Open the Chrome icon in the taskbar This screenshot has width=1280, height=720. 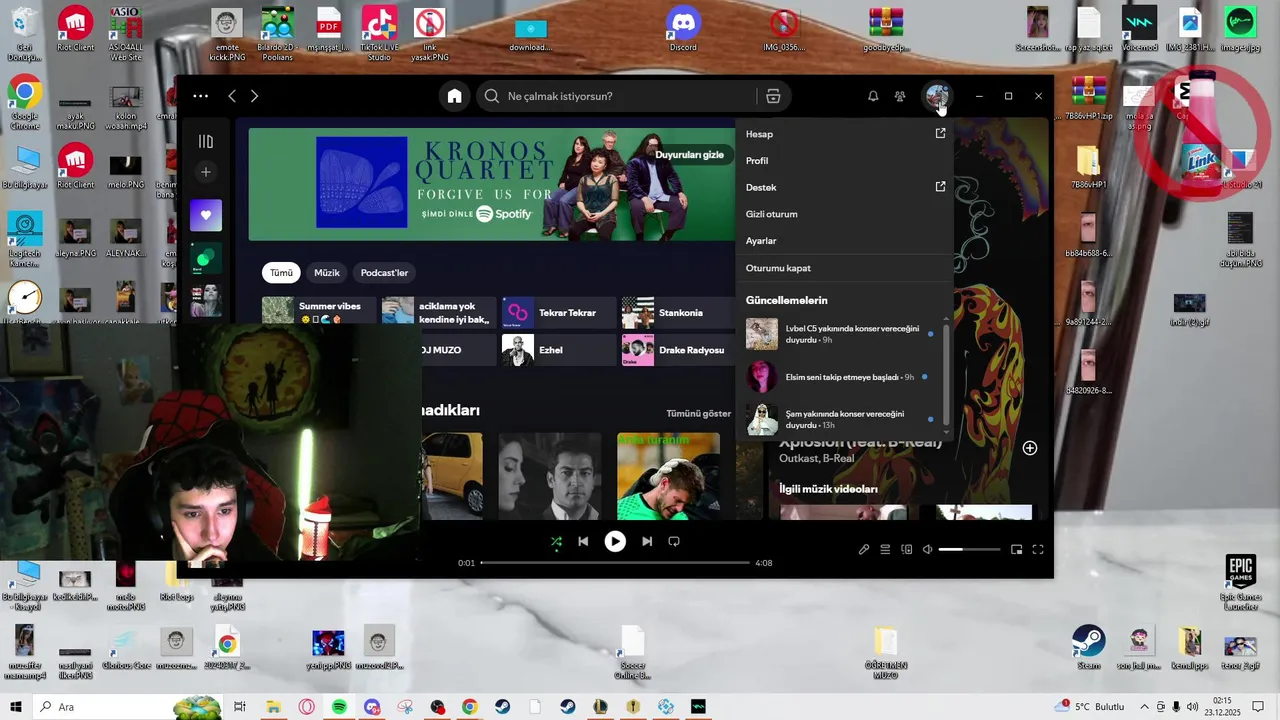470,707
